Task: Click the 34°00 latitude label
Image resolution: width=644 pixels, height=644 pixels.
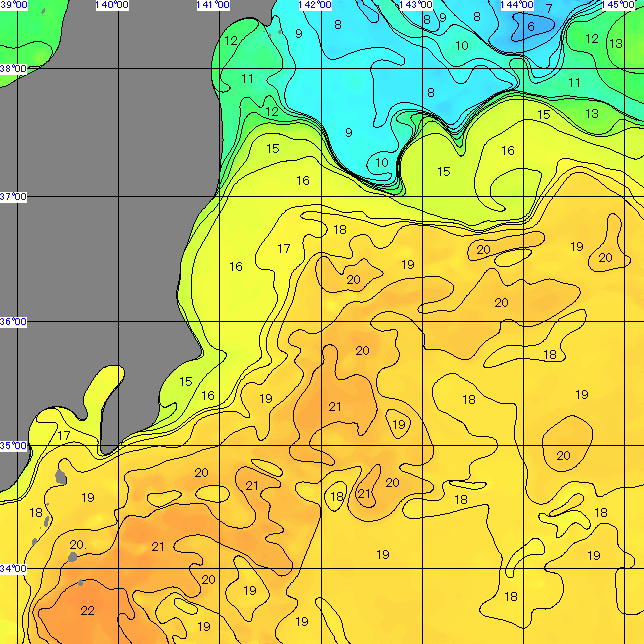Action: [x=13, y=569]
